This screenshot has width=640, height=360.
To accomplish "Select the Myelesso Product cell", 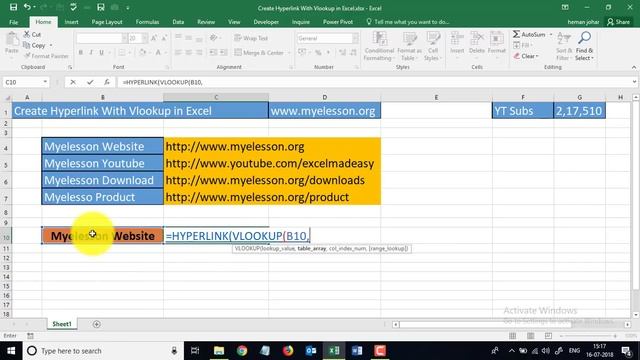I will coord(102,197).
